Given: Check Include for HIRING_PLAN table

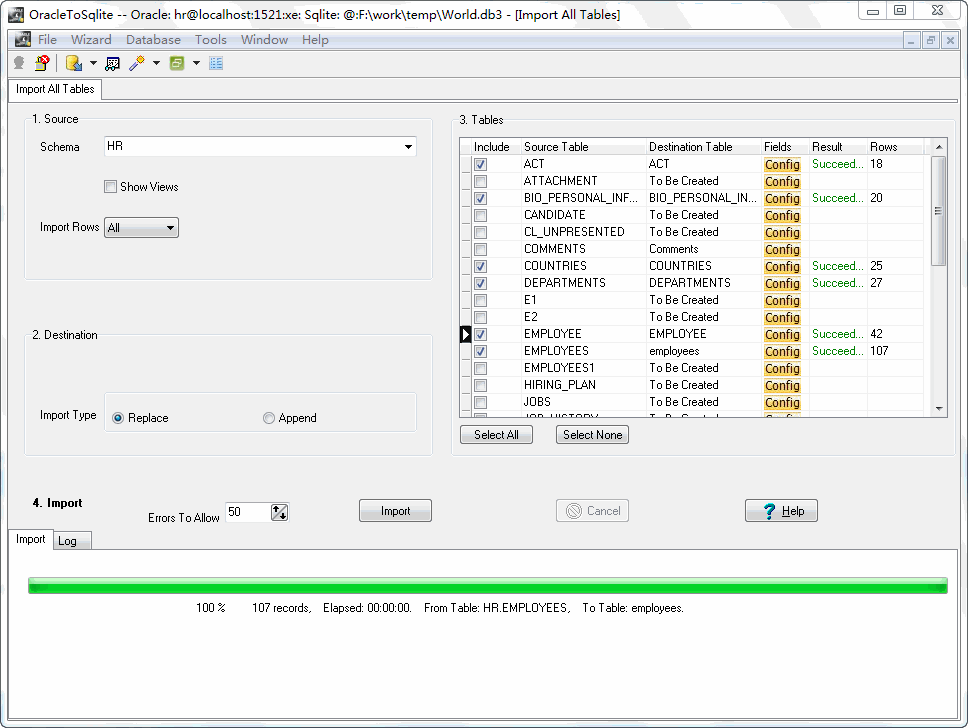Looking at the screenshot, I should [x=480, y=385].
